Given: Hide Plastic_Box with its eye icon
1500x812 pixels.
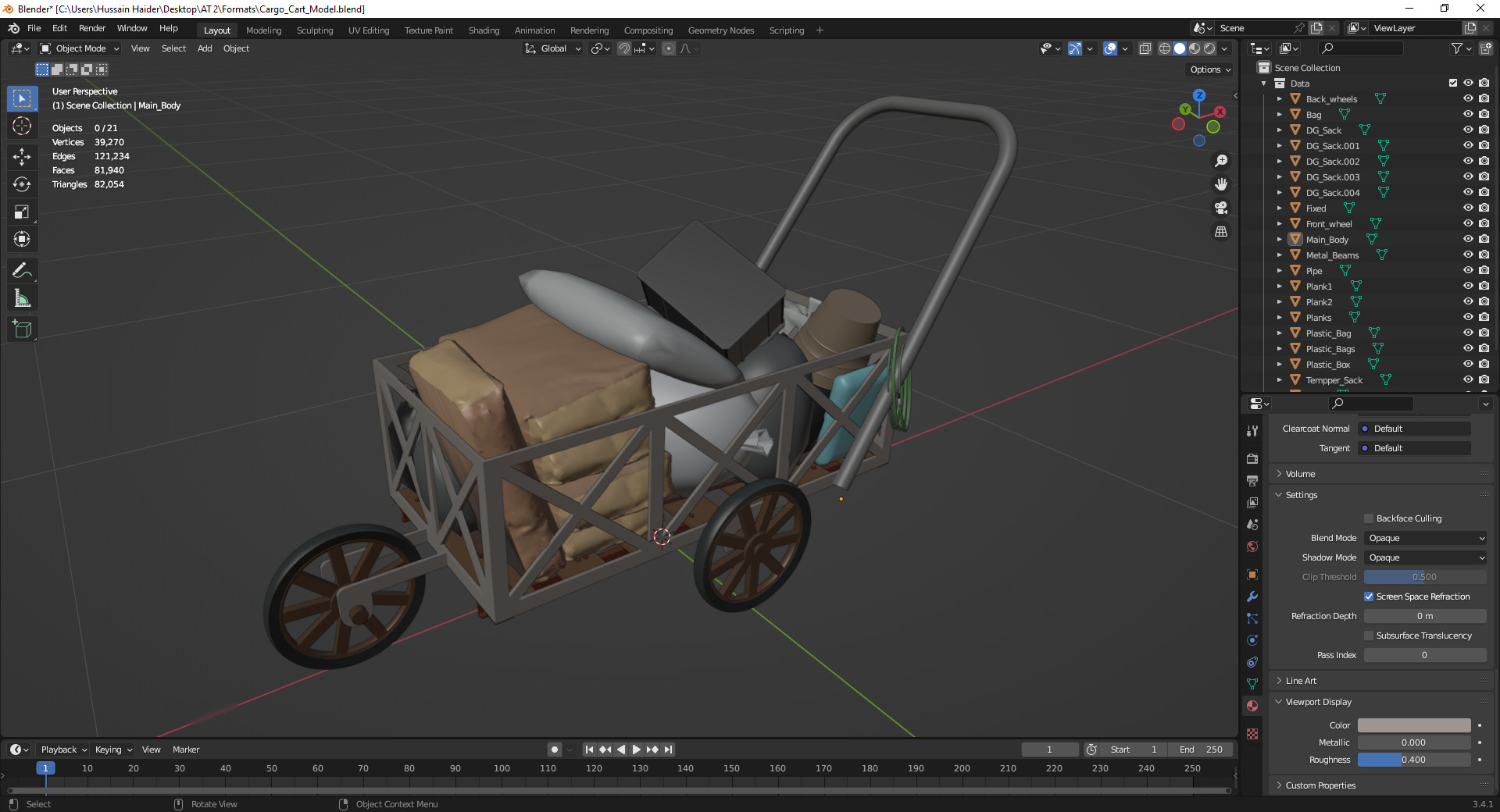Looking at the screenshot, I should 1468,365.
